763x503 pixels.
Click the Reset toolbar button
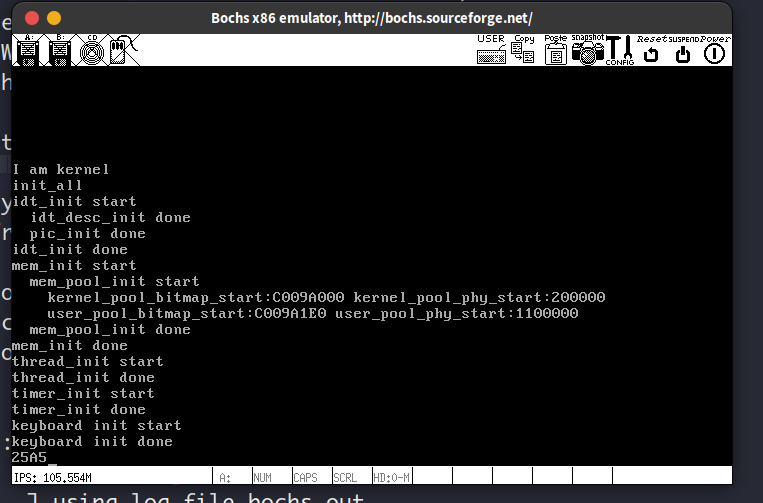[x=651, y=50]
